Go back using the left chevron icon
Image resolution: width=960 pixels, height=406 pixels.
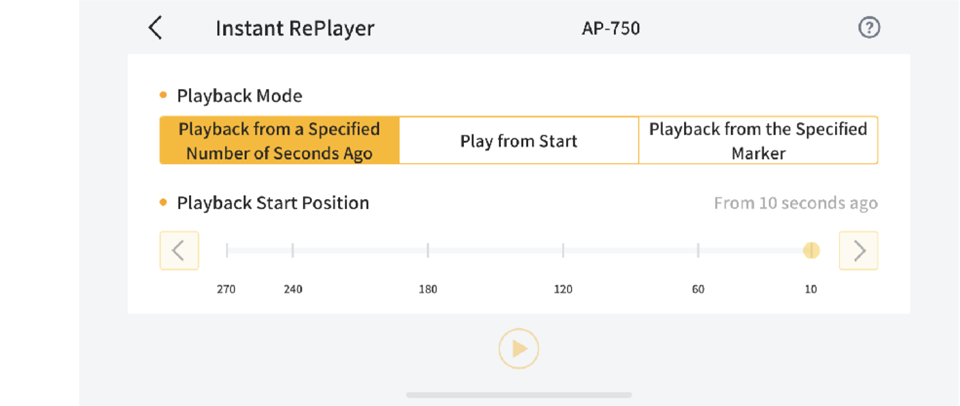(155, 28)
